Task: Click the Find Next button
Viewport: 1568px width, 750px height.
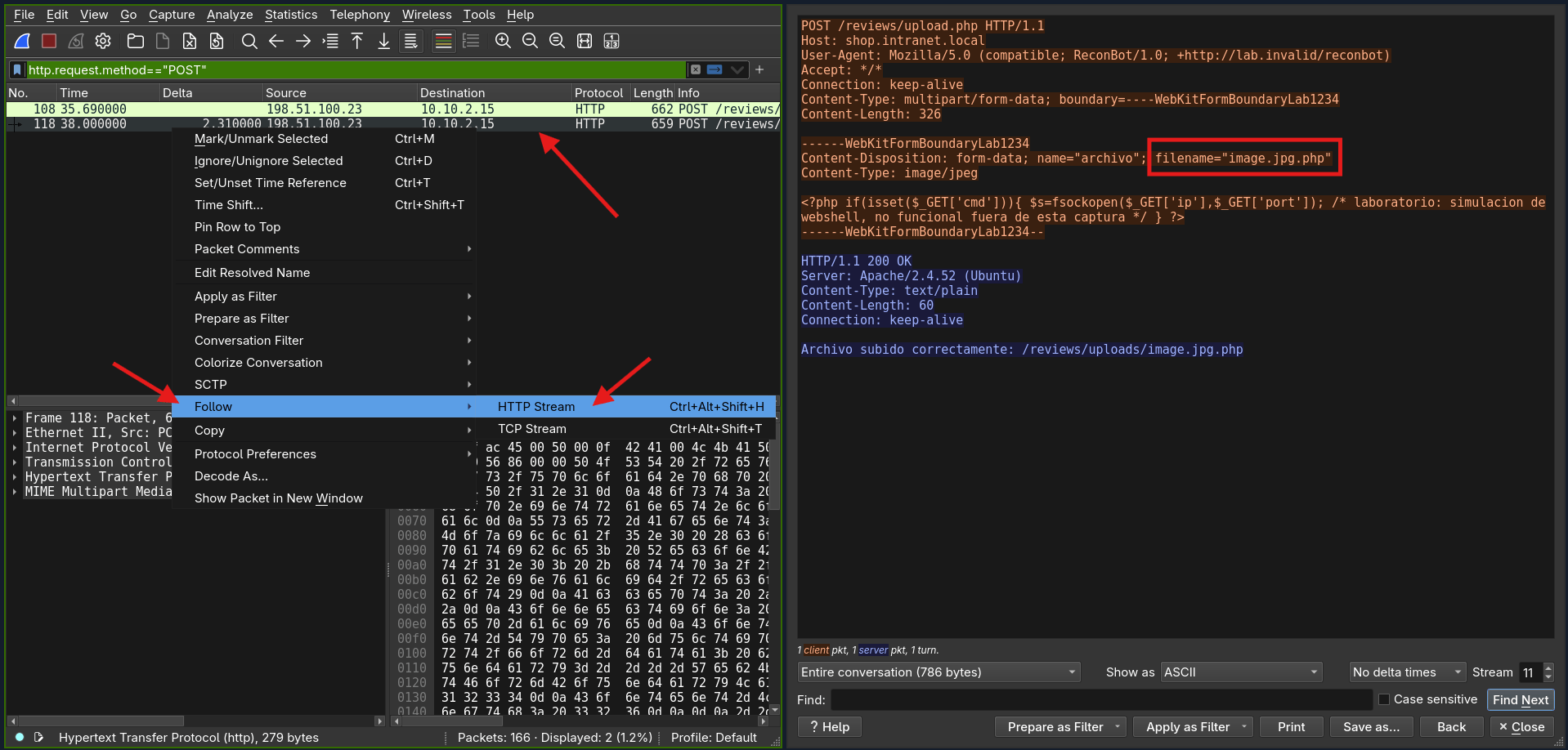Action: (1521, 700)
